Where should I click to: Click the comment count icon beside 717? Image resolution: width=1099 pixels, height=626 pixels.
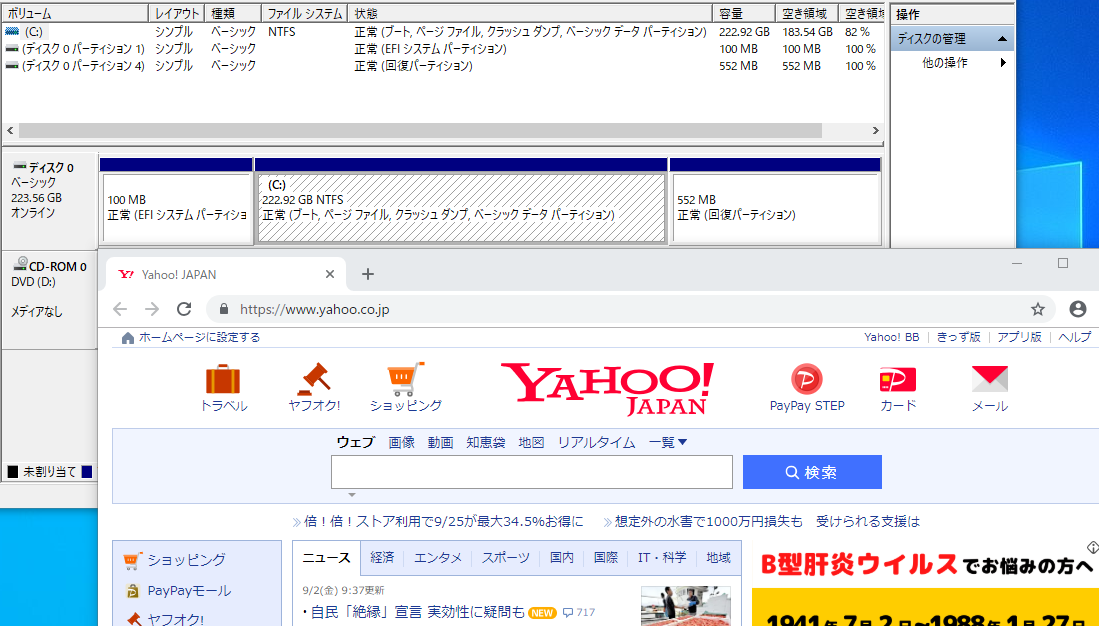tap(568, 613)
